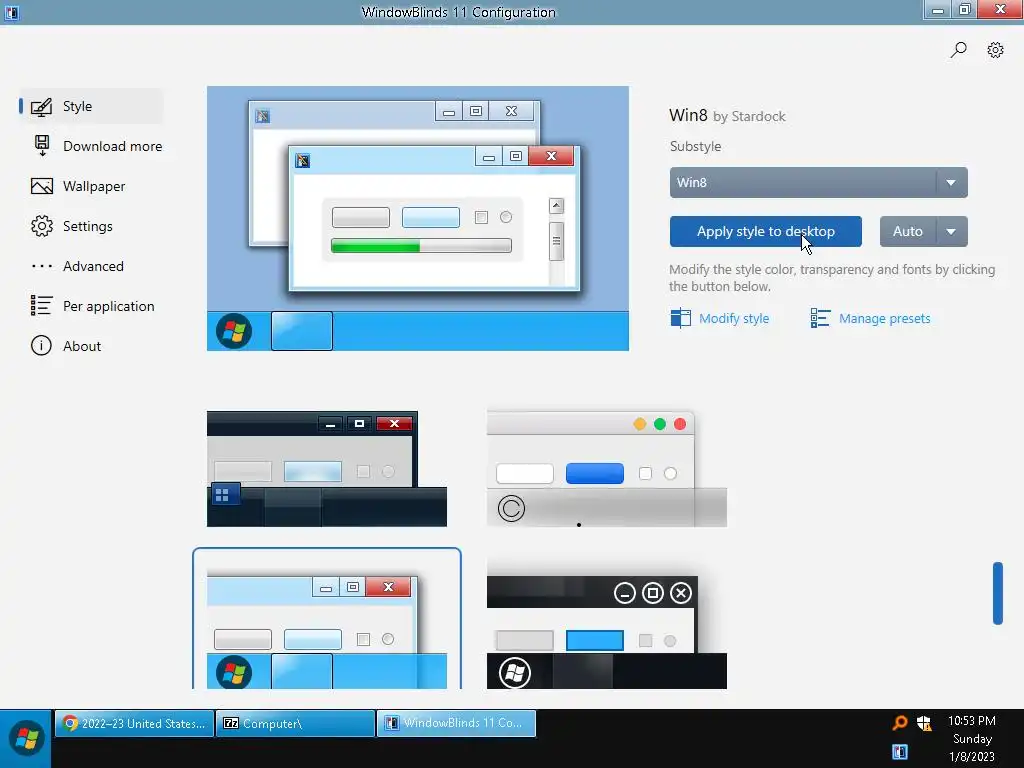The height and width of the screenshot is (768, 1024).
Task: Click the Settings gear icon in sidebar
Action: (x=42, y=226)
